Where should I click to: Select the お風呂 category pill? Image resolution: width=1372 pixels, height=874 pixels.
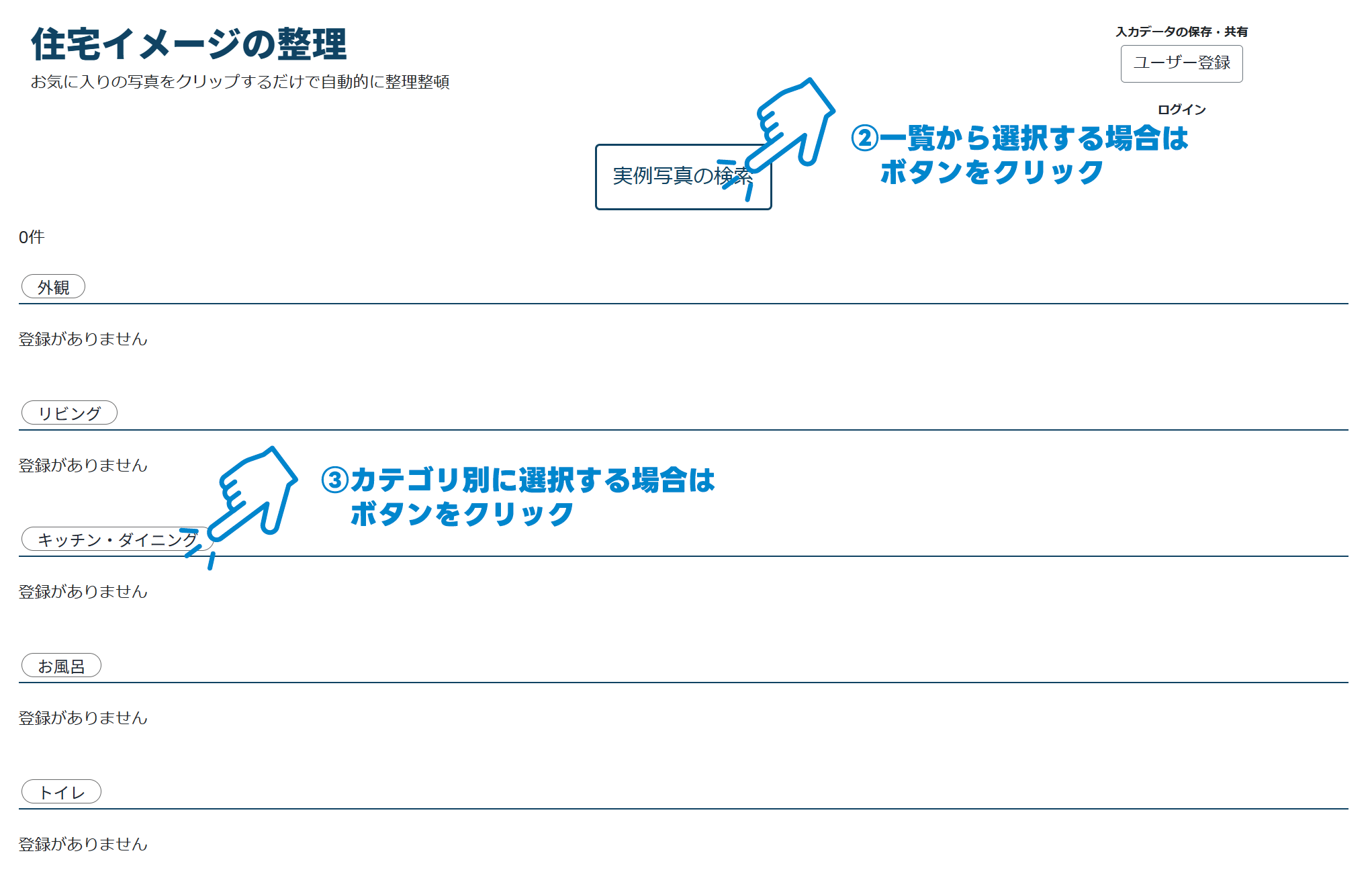click(61, 665)
